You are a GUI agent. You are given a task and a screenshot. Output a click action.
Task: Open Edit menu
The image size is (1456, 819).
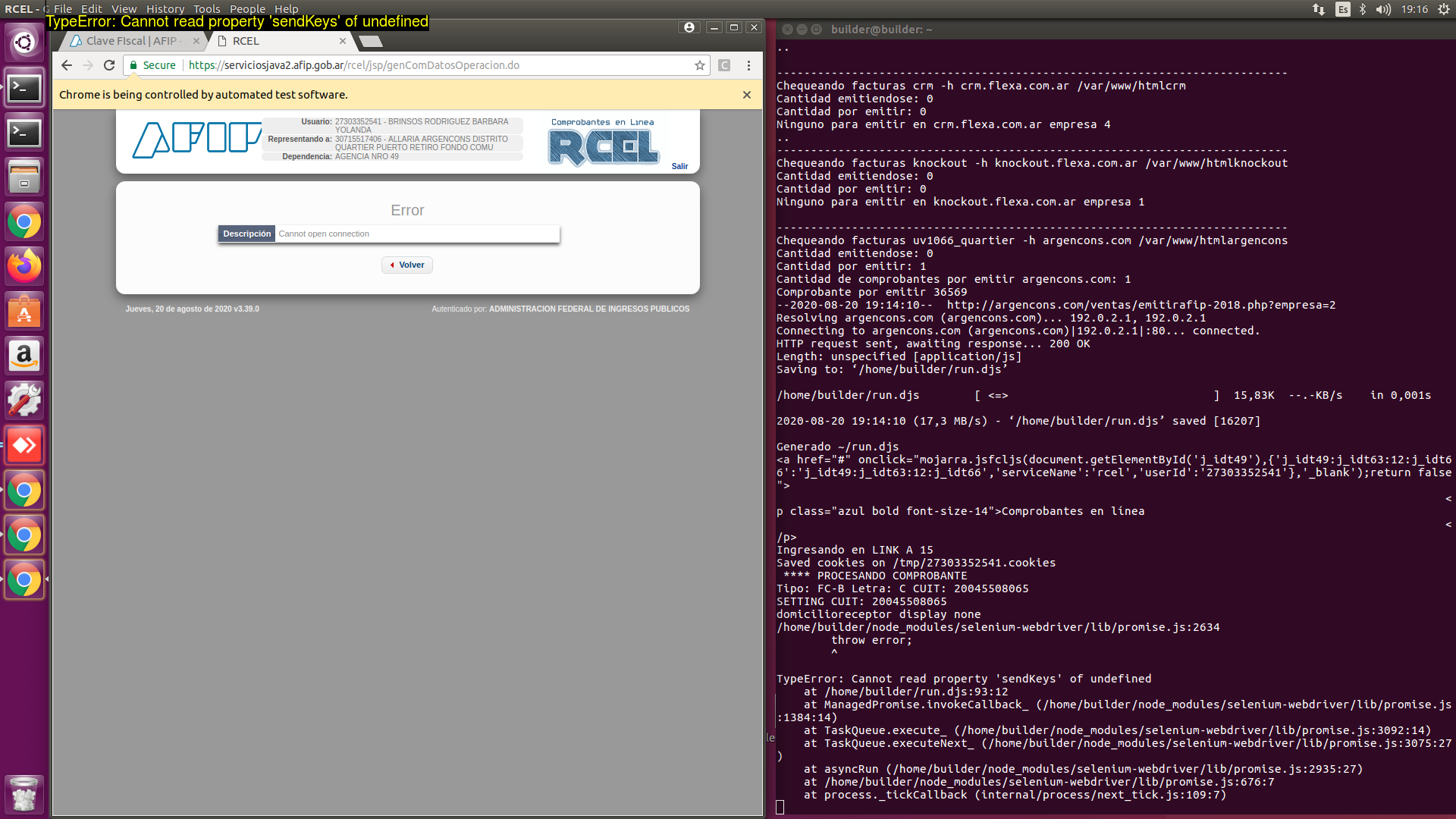92,9
